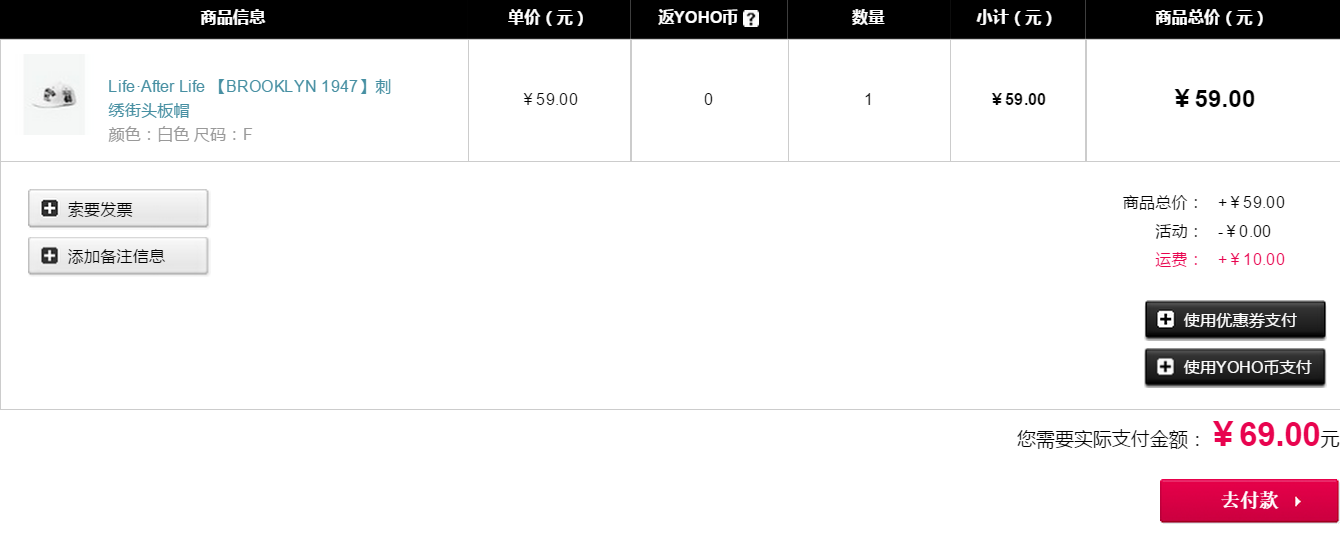
Task: Expand the 索要发票 invoice section
Action: [x=118, y=209]
